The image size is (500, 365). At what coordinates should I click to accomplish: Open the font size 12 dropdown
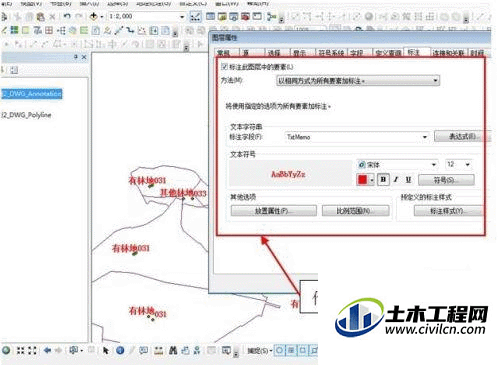click(x=467, y=165)
